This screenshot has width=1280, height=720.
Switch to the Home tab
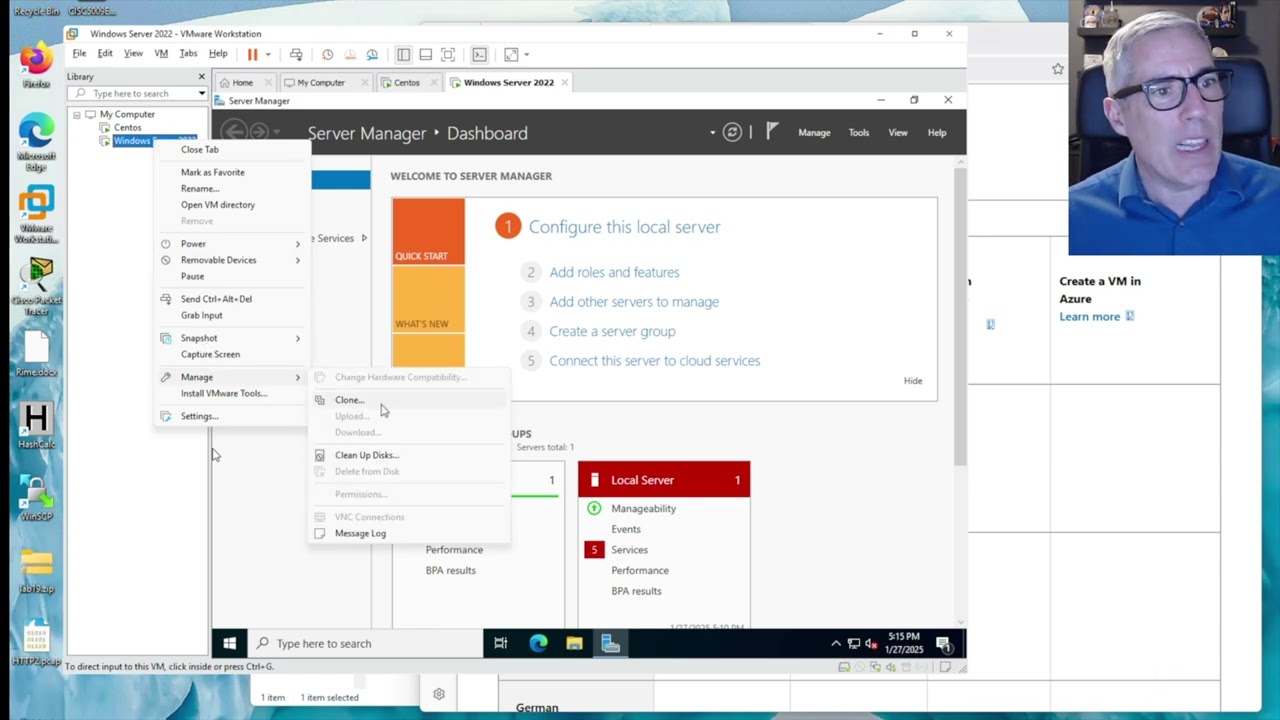(242, 82)
